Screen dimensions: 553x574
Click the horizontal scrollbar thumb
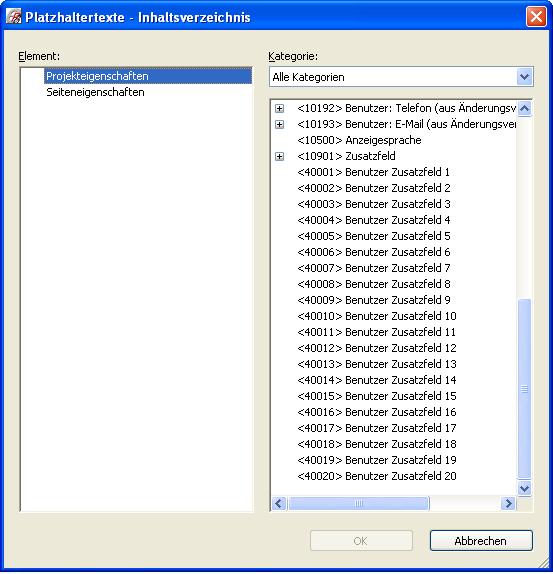pyautogui.click(x=359, y=504)
